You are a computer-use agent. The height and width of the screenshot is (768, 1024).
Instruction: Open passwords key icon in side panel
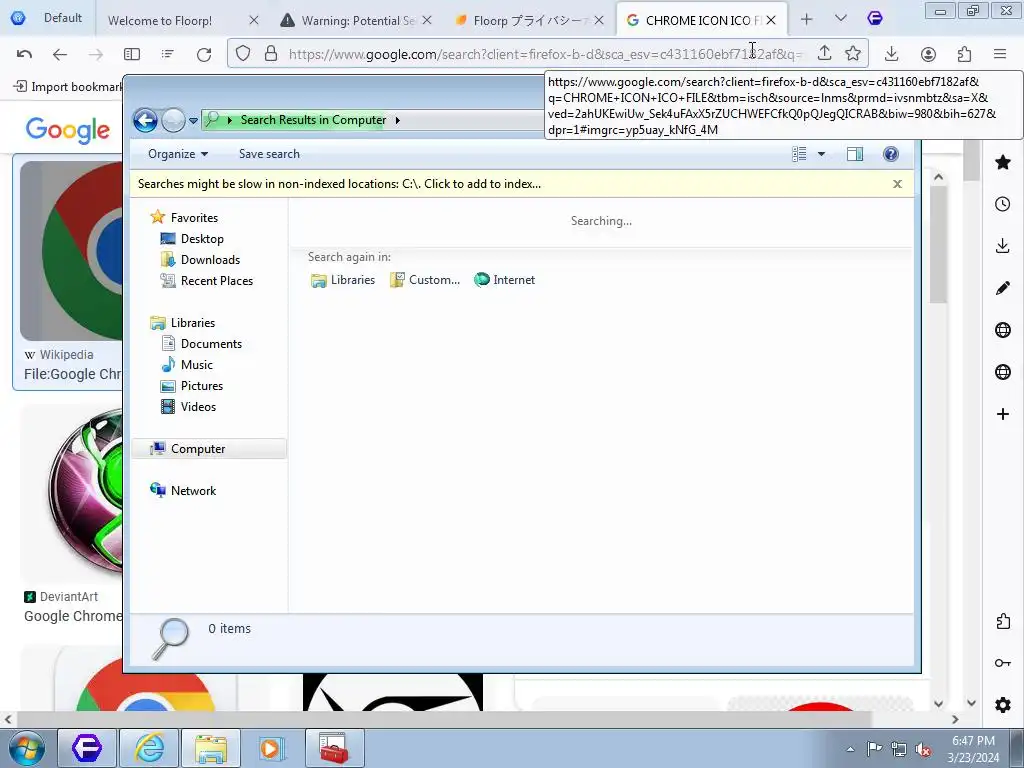(x=1002, y=663)
